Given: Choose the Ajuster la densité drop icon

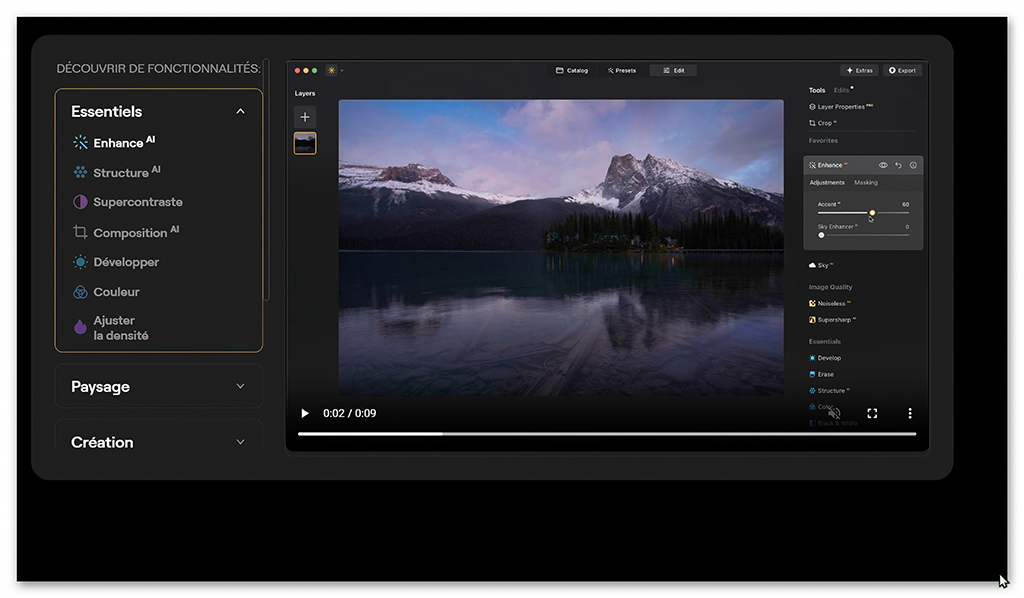Looking at the screenshot, I should click(x=80, y=327).
